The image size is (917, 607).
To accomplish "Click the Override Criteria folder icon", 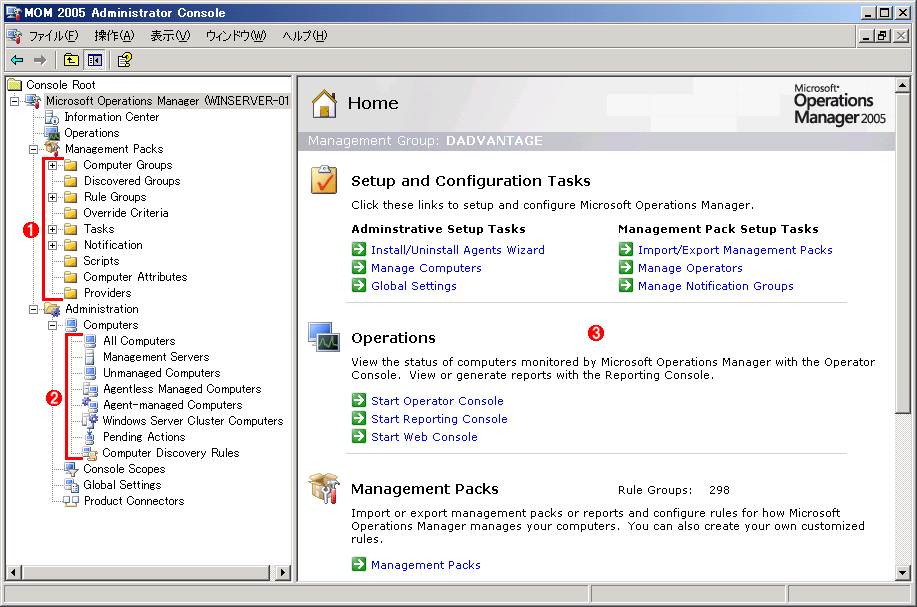I will click(71, 213).
